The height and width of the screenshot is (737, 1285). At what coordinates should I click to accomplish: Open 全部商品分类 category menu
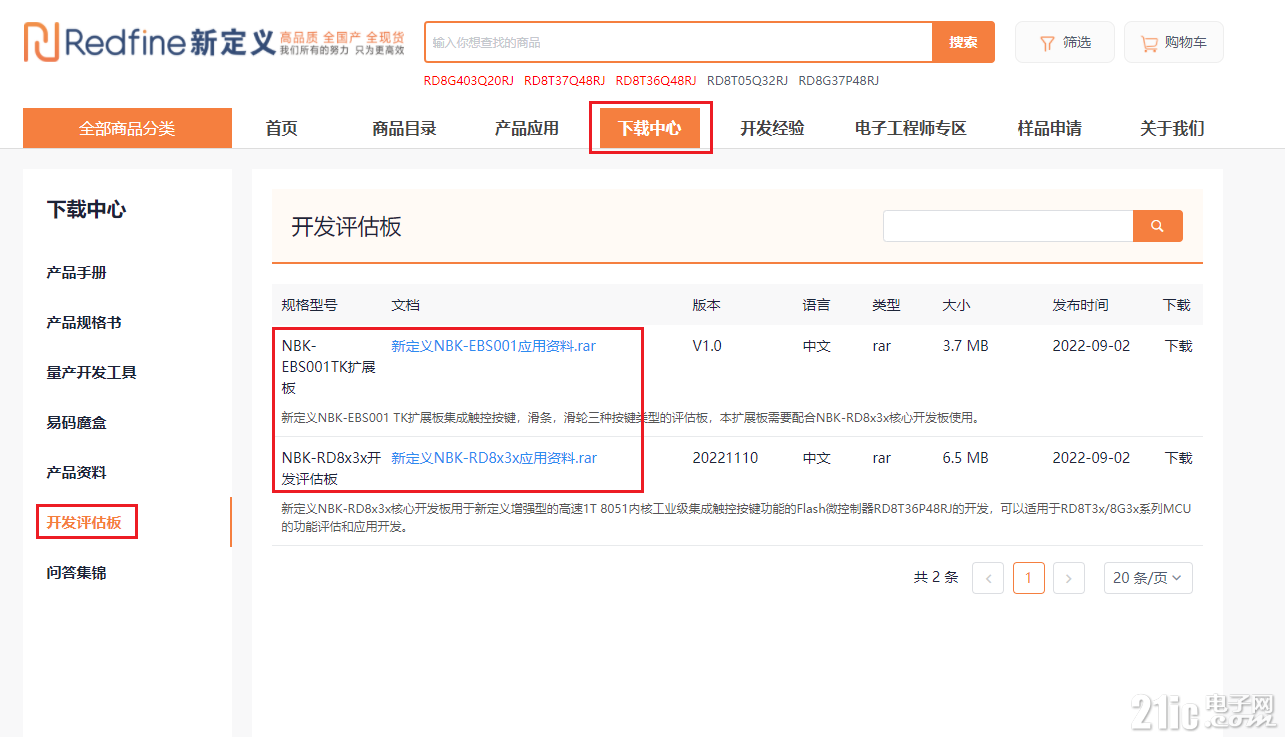click(x=127, y=128)
